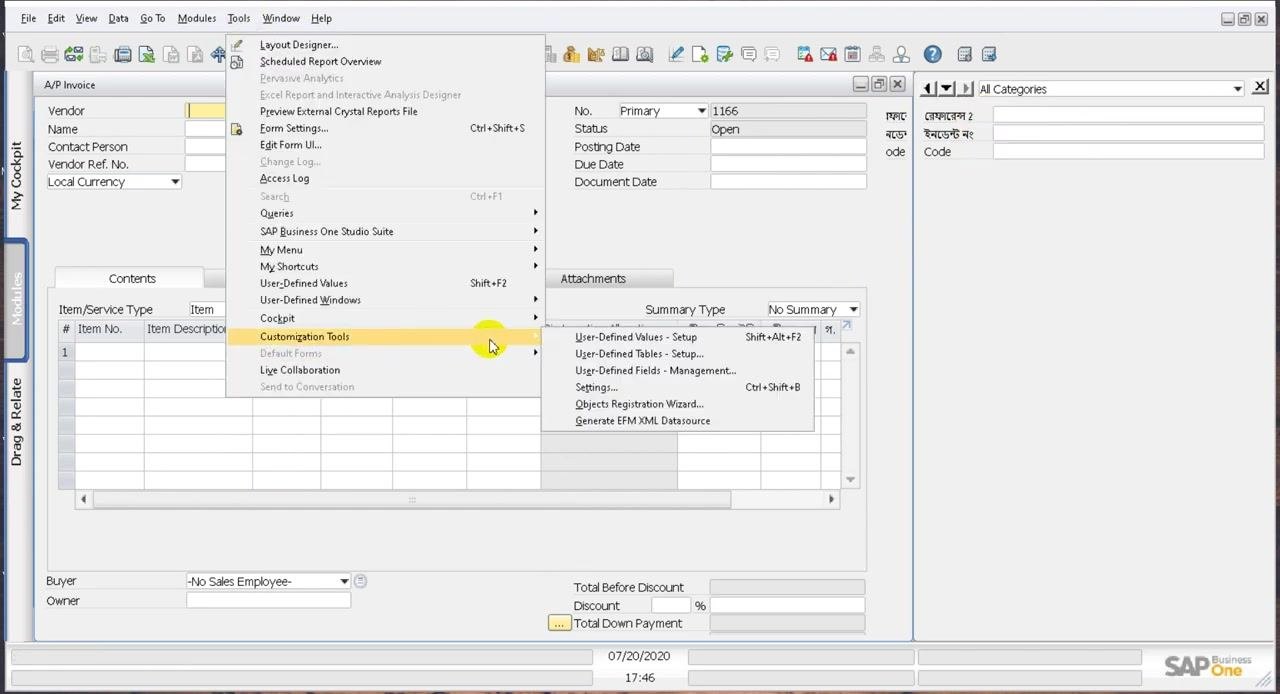Click the first calculator icon right of Help
Viewport: 1280px width, 694px height.
click(964, 54)
